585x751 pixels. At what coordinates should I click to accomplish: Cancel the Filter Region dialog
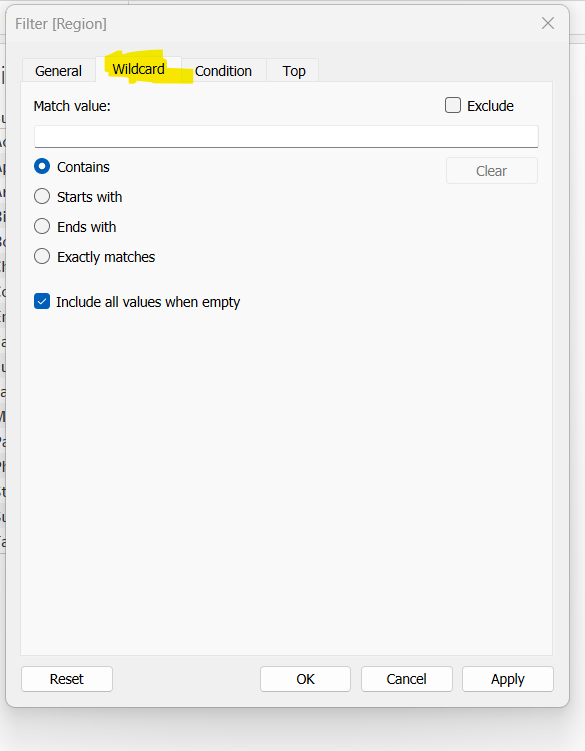406,679
